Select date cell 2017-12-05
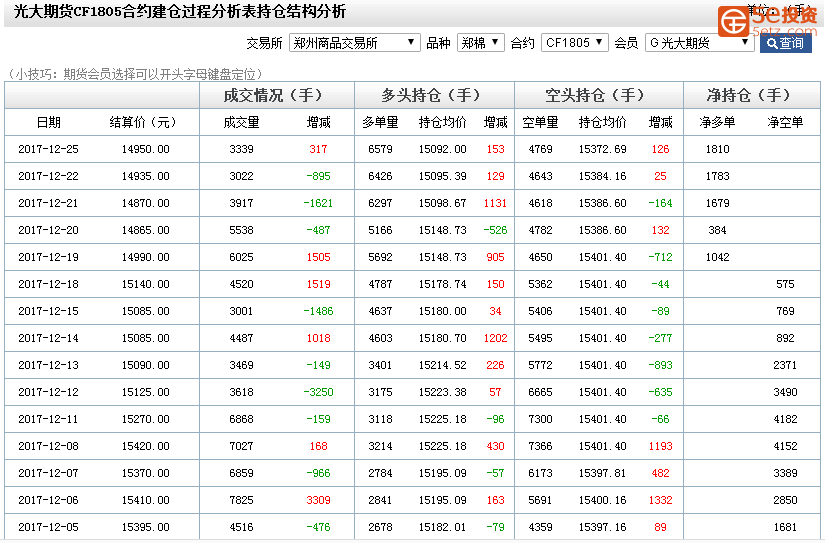This screenshot has width=825, height=543. point(48,527)
